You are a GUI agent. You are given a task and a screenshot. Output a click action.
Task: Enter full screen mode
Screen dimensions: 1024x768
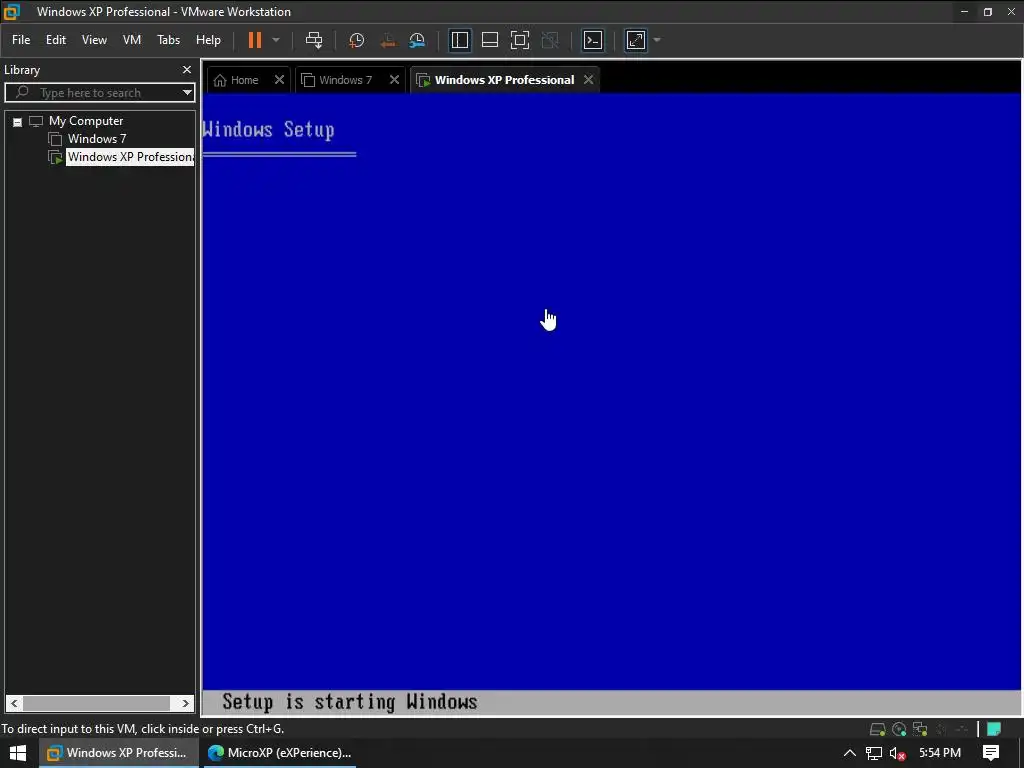(x=520, y=40)
